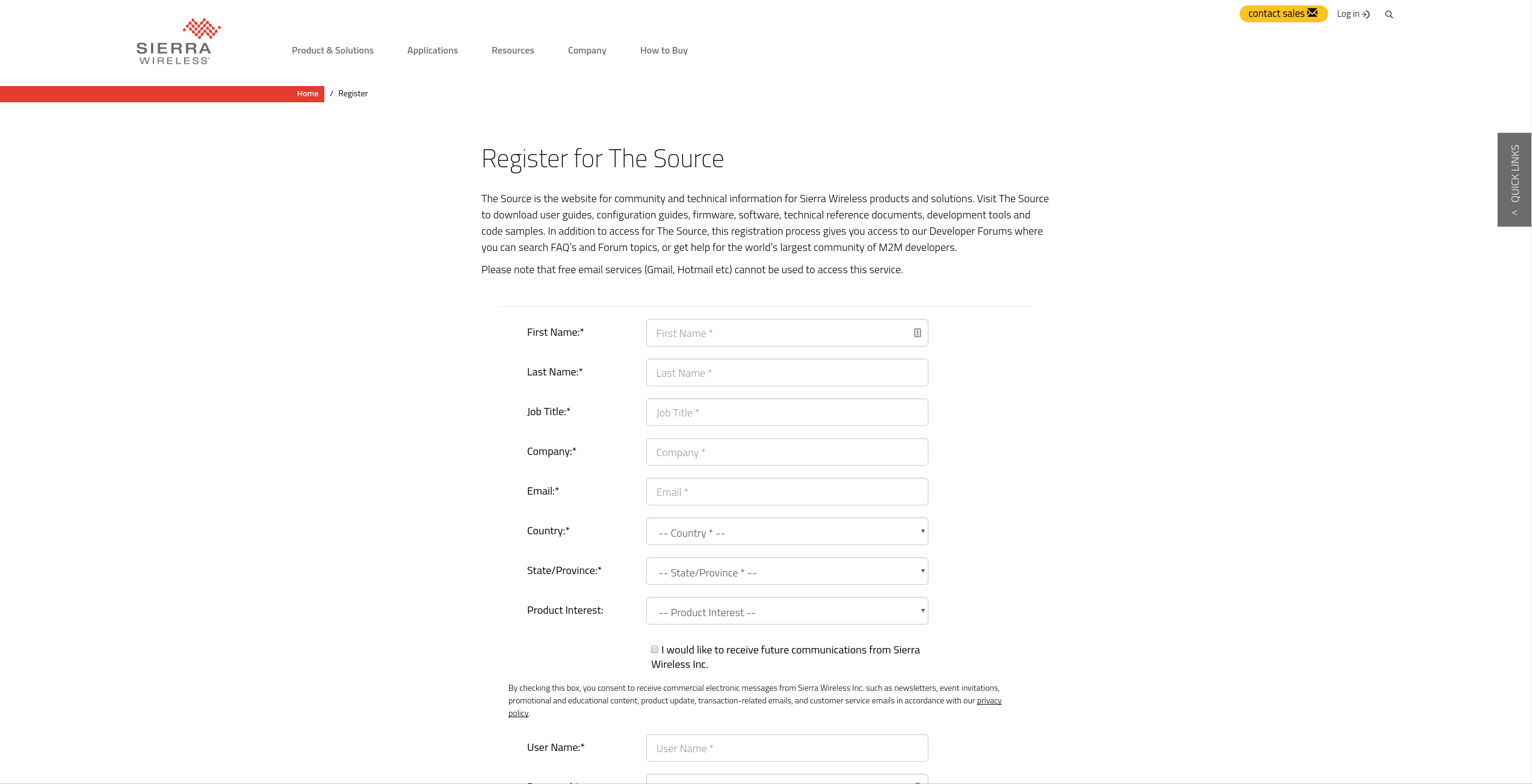
Task: Click the clear field icon in First Name
Action: (916, 333)
